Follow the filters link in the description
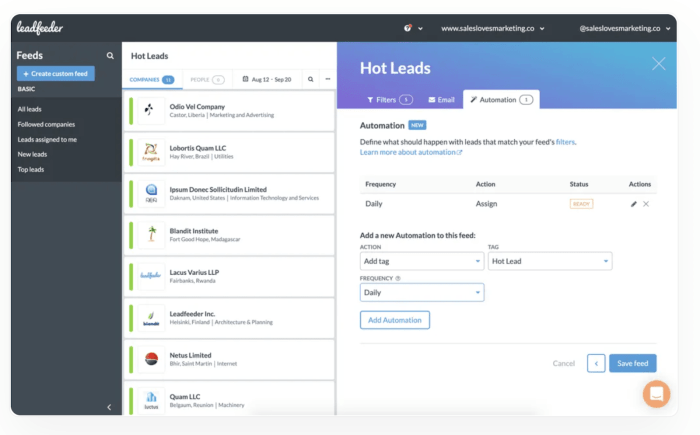This screenshot has width=700, height=435. click(x=565, y=142)
